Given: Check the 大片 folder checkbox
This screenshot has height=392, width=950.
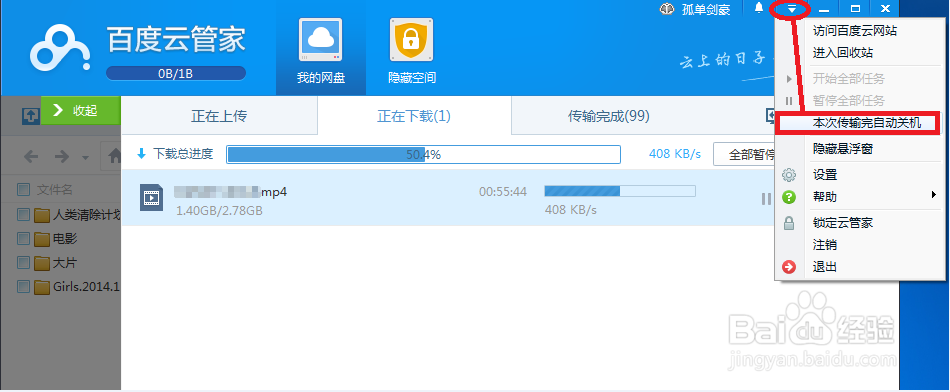Looking at the screenshot, I should [x=24, y=262].
